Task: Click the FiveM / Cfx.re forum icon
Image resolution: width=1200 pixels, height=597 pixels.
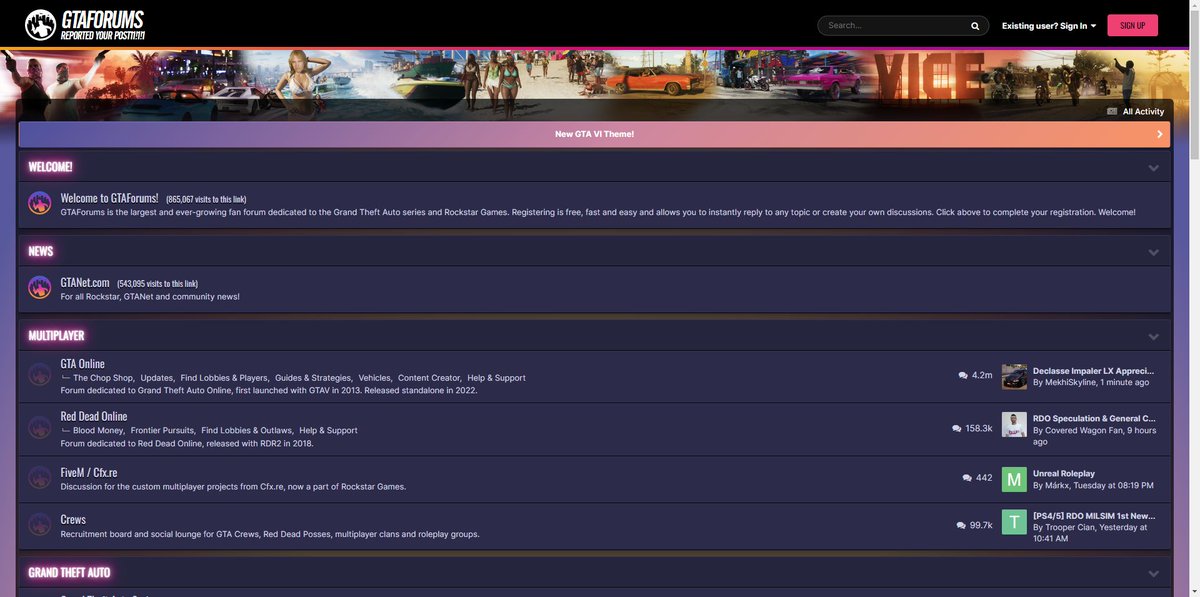Action: coord(39,478)
